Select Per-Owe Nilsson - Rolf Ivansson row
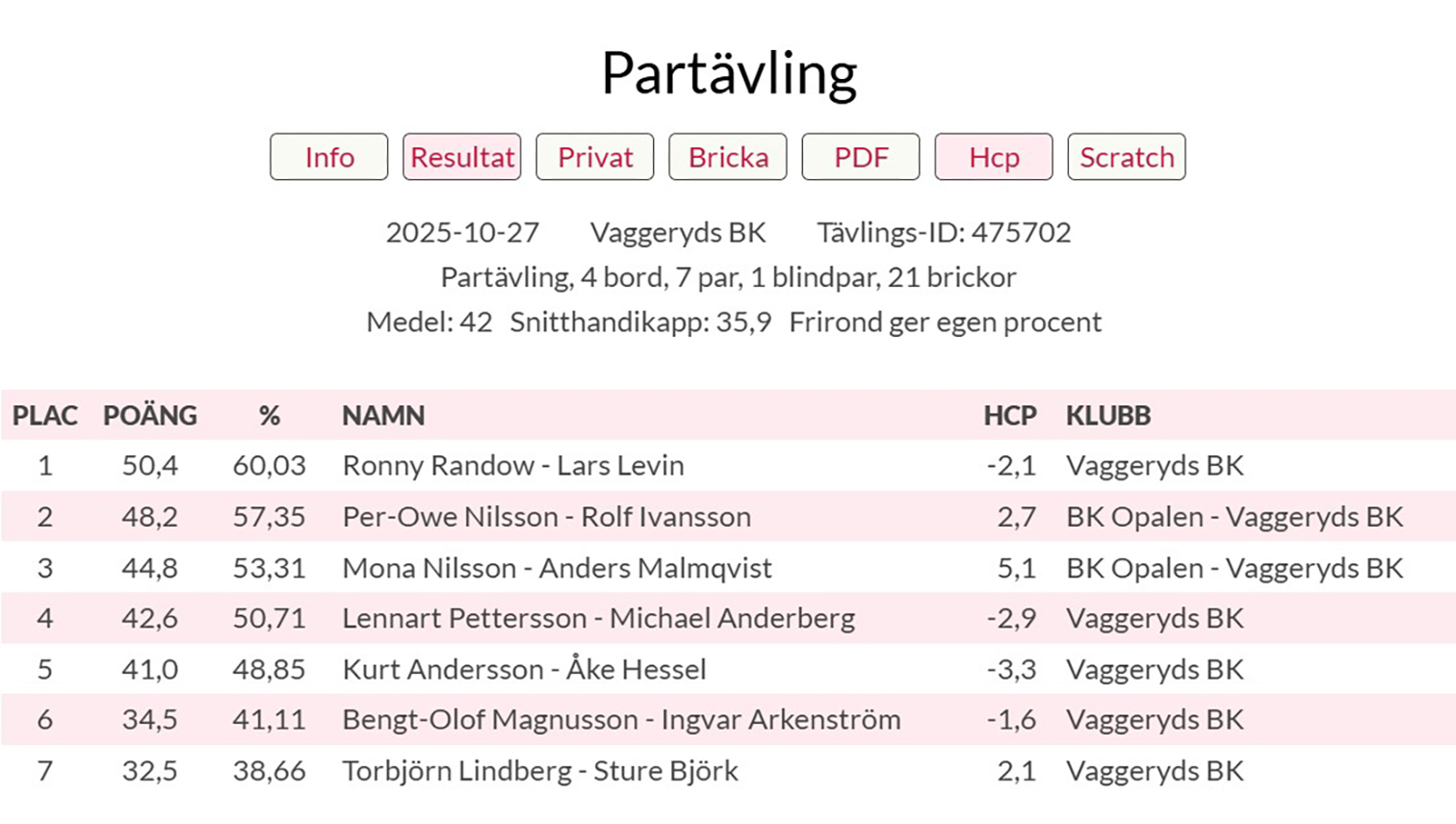1456x824 pixels. (546, 517)
